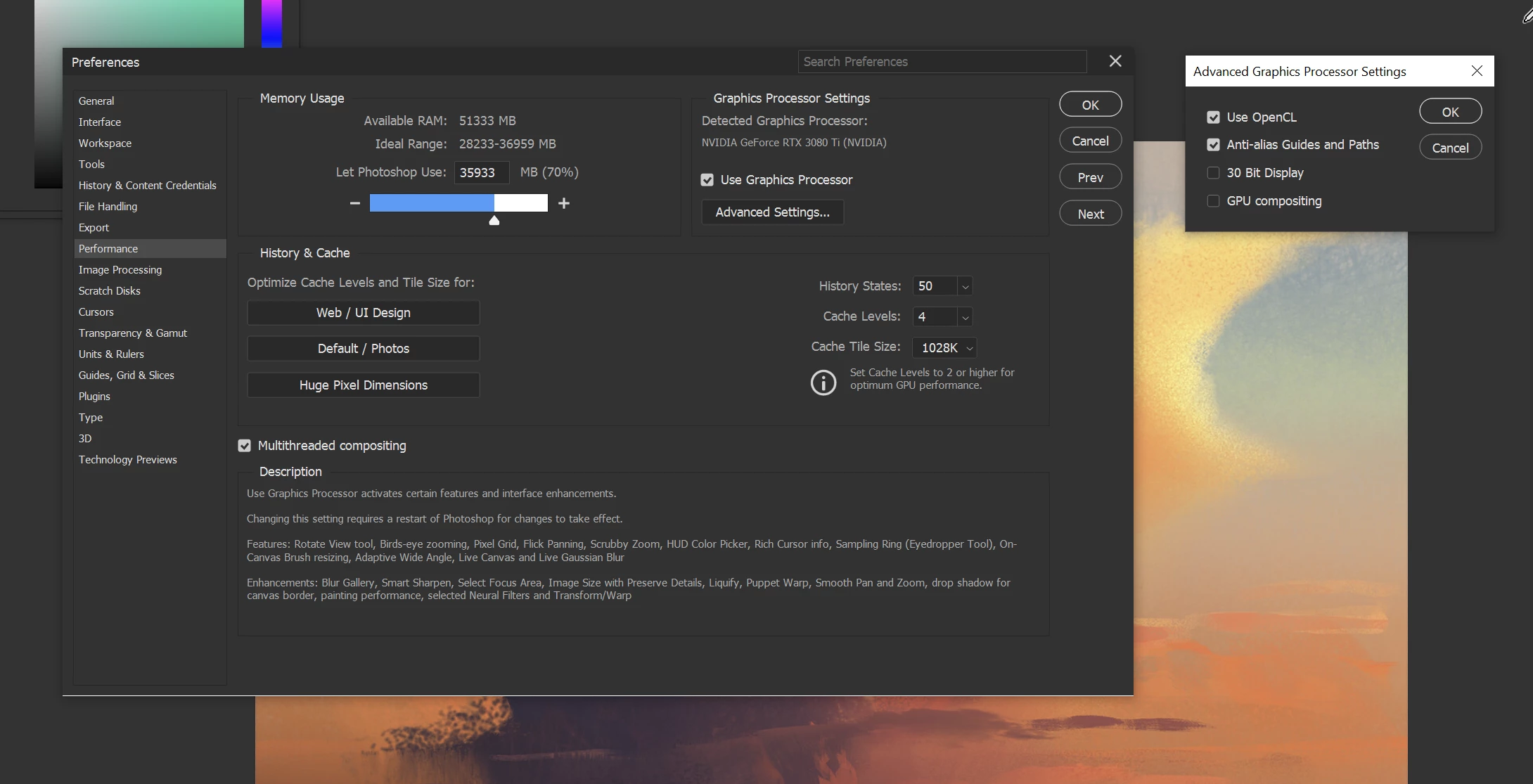
Task: Close the Preferences dialog with X
Action: pos(1115,61)
